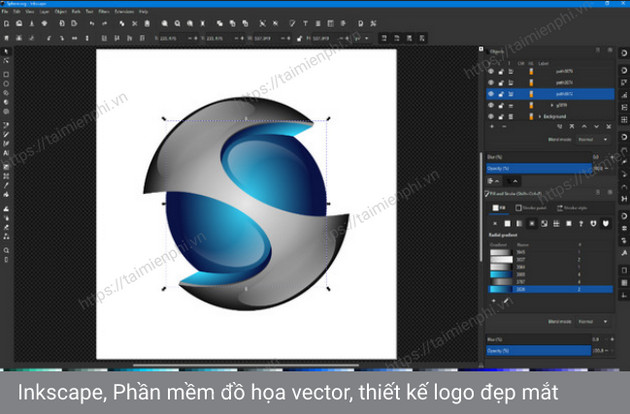Click the Open document icon

[x=19, y=24]
